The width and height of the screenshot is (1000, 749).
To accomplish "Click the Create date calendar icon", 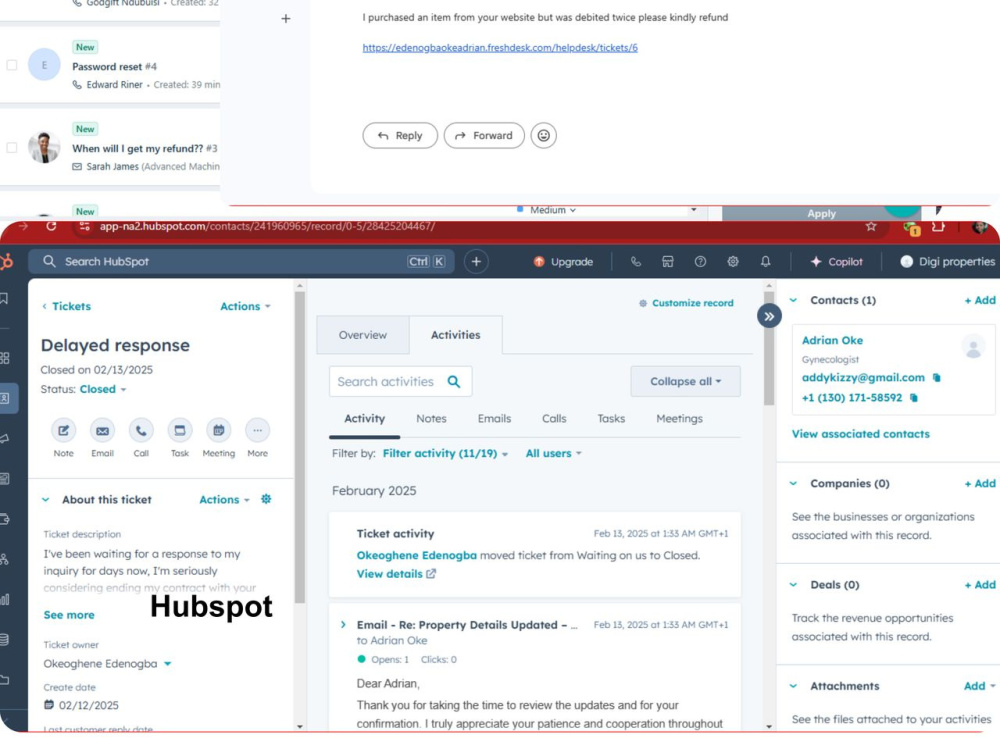I will 48,705.
